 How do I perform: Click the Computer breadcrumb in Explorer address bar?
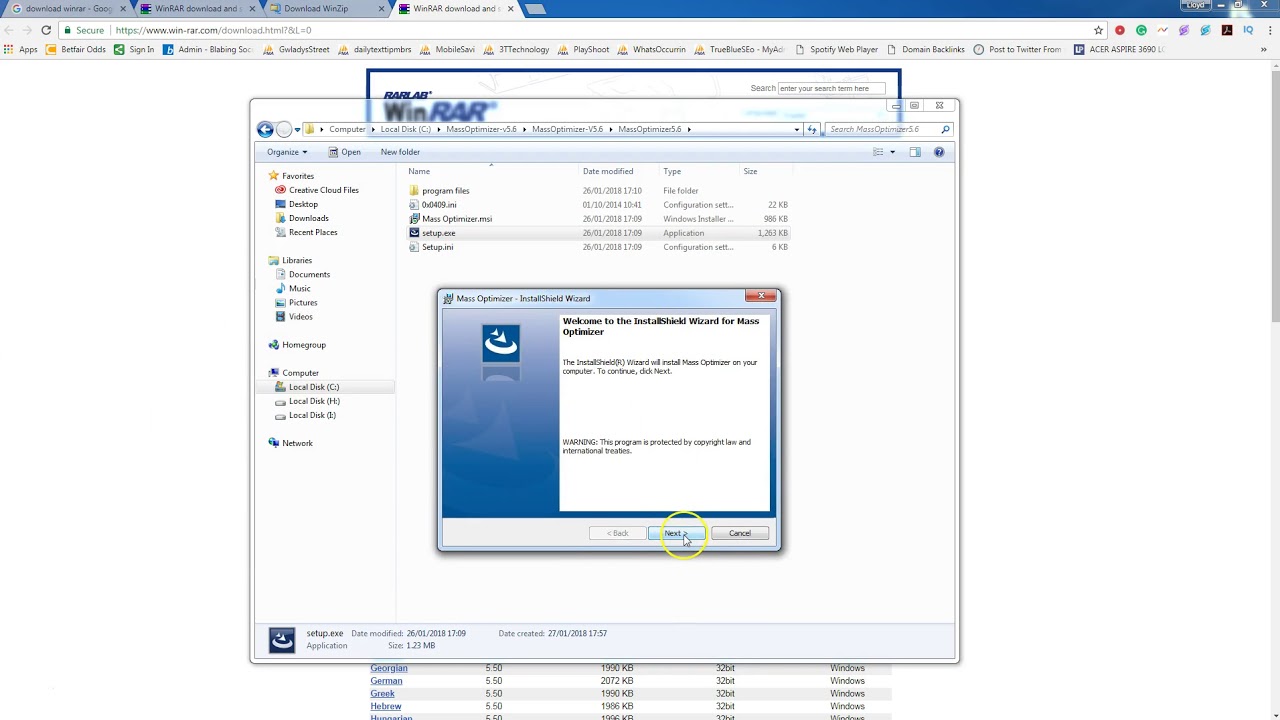tap(347, 129)
